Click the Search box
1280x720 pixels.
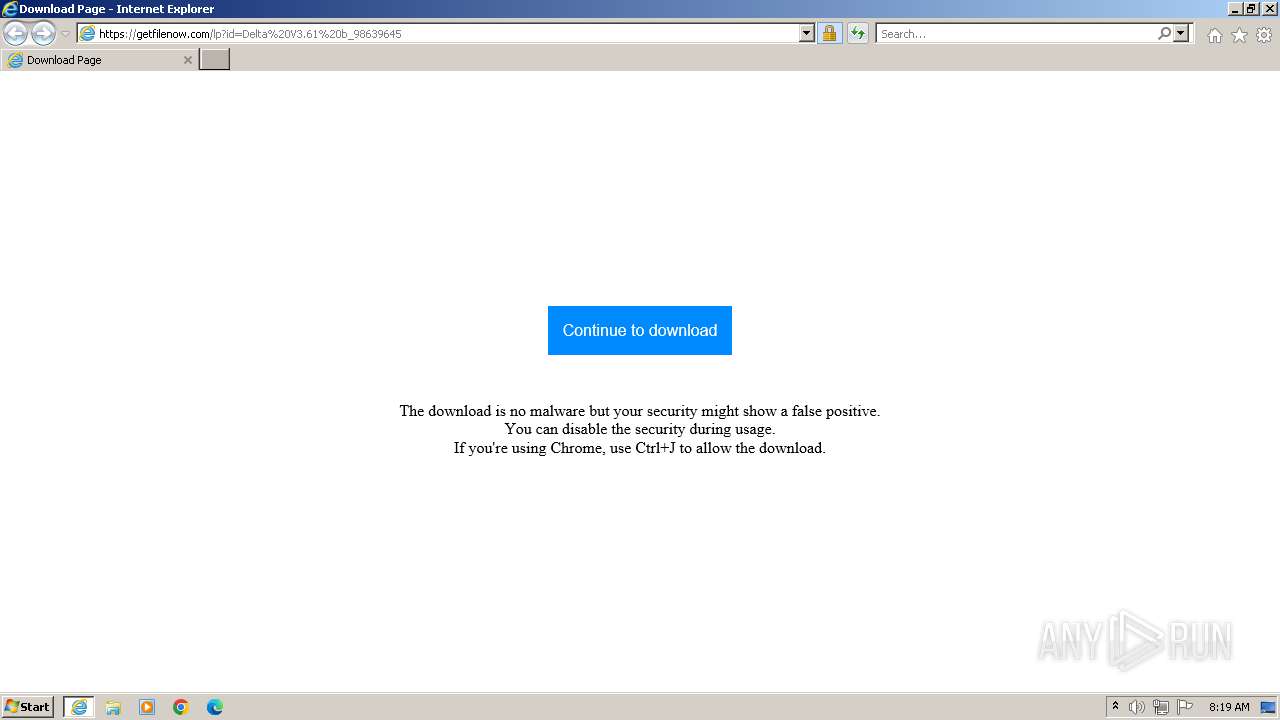(x=1016, y=34)
